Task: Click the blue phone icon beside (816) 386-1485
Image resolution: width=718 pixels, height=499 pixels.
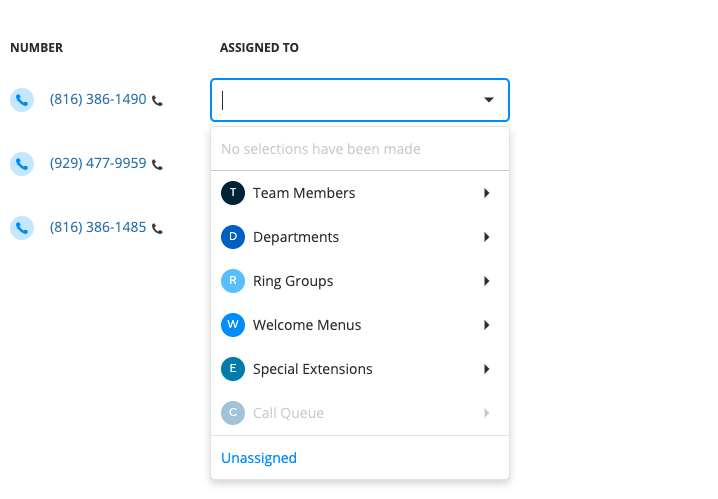Action: tap(22, 228)
